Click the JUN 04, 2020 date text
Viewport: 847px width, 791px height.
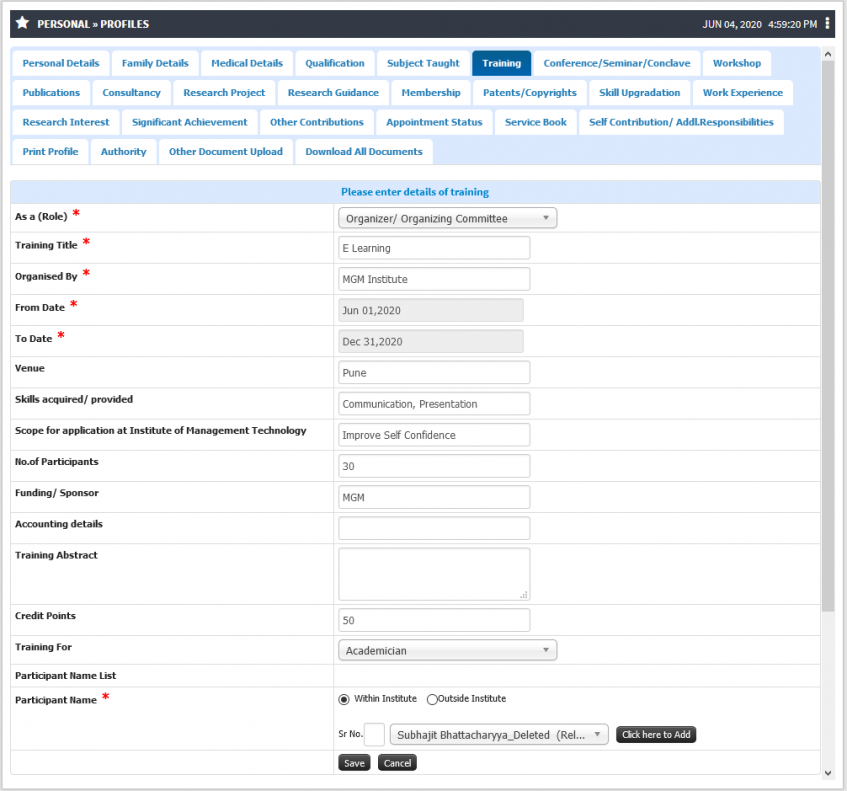click(732, 24)
